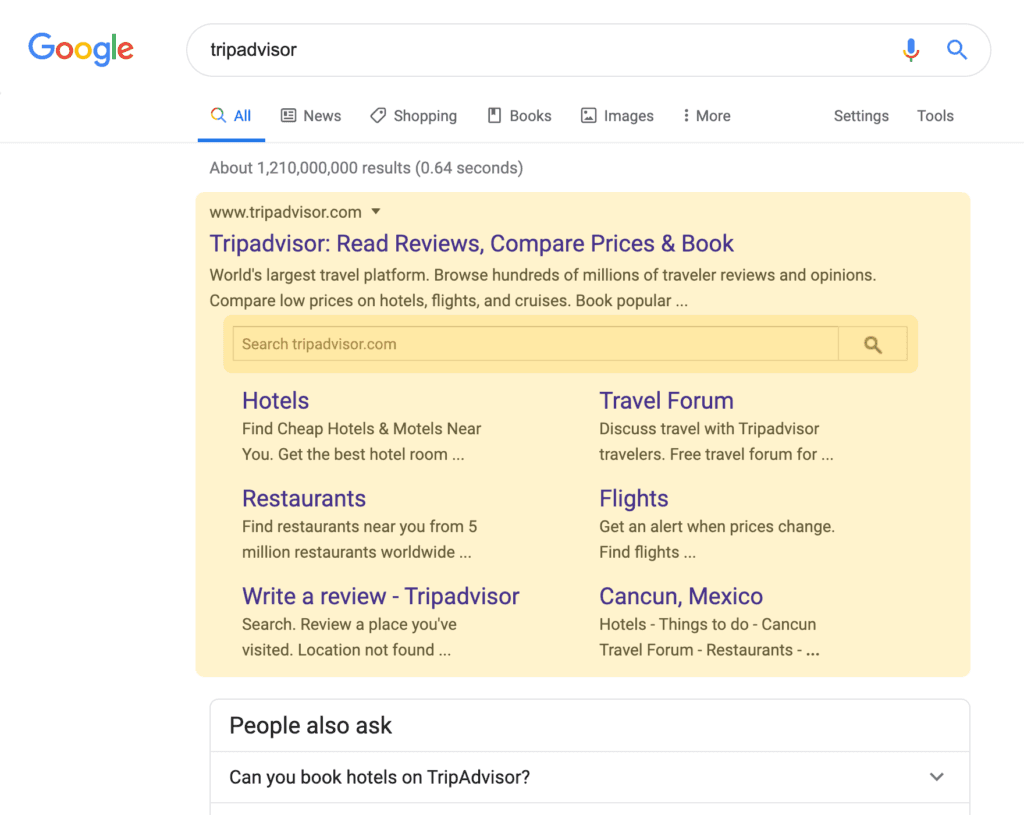Screen dimensions: 1024x815
Task: Focus the 'Search tripadvisor.com' input field
Action: pyautogui.click(x=536, y=344)
